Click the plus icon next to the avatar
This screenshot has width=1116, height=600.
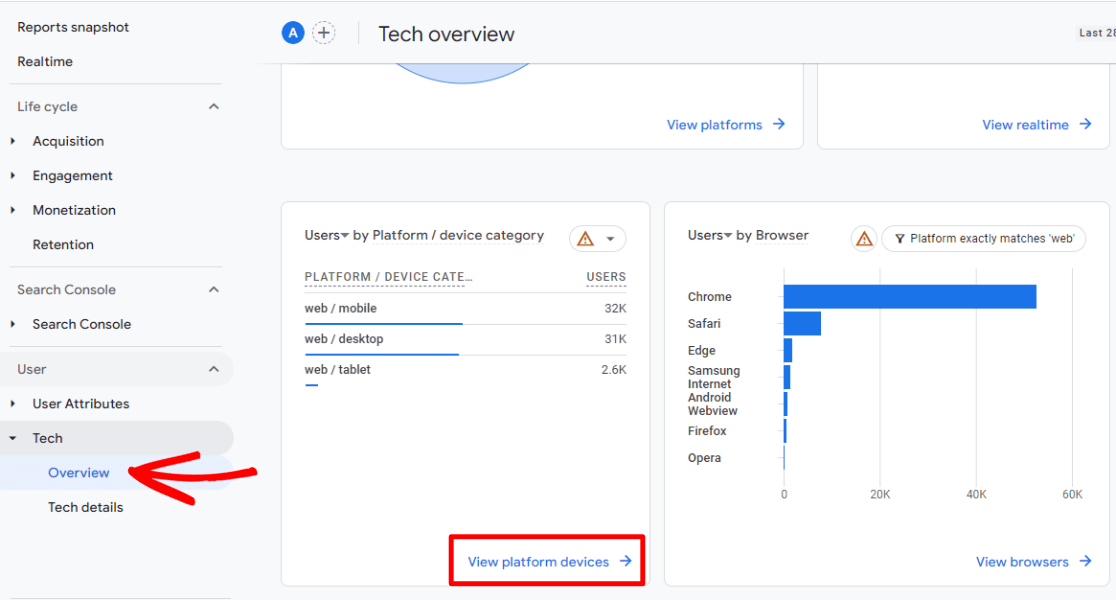(x=324, y=32)
